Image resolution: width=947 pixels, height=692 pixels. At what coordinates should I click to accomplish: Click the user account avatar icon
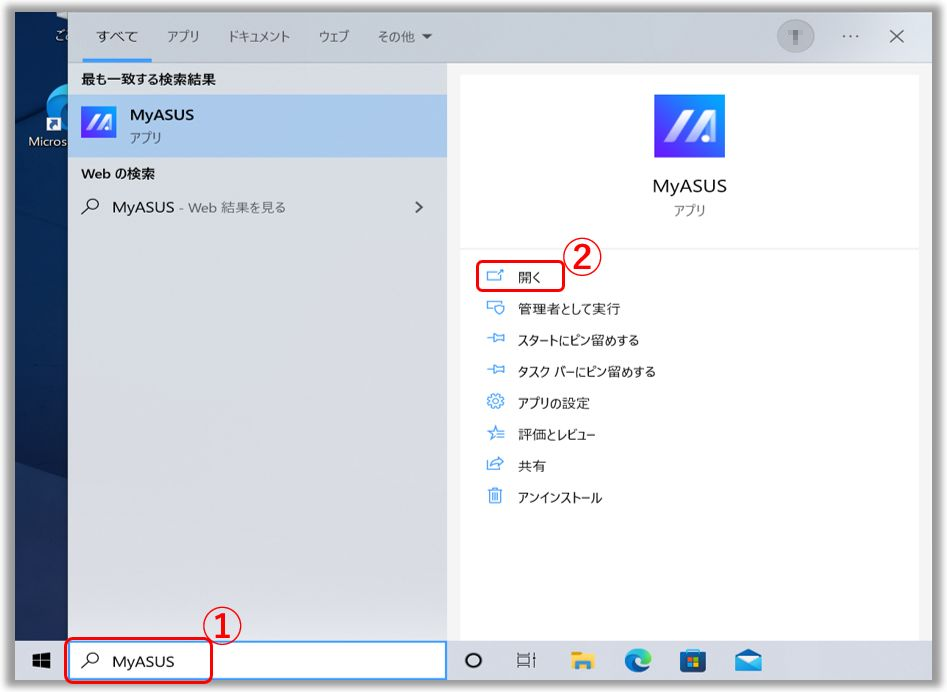click(x=795, y=36)
